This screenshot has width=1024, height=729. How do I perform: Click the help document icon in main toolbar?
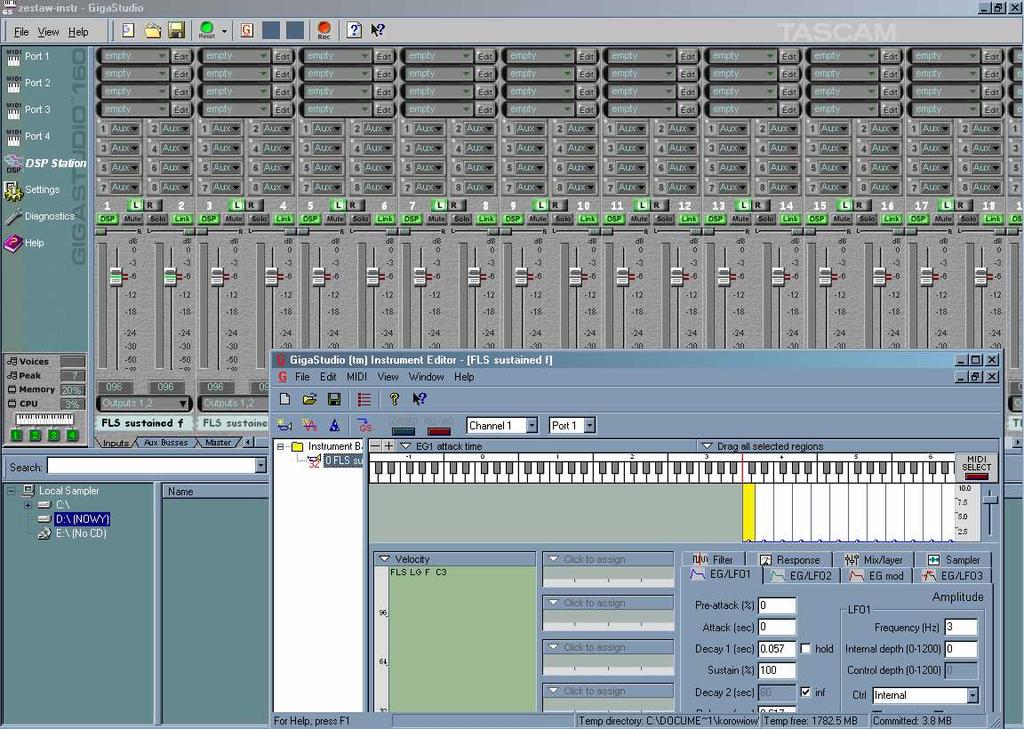point(354,30)
